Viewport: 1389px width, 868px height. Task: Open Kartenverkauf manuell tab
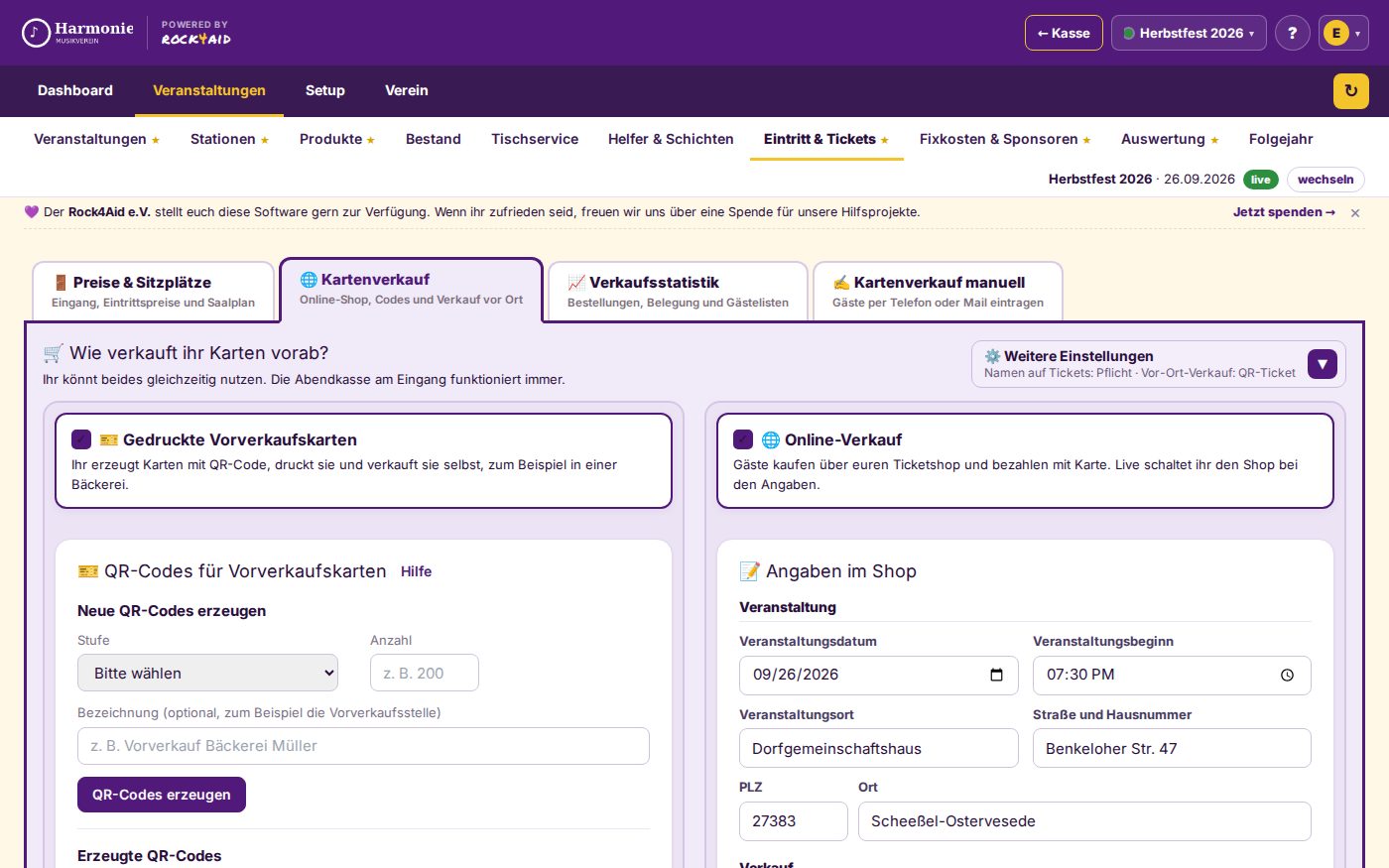click(938, 292)
